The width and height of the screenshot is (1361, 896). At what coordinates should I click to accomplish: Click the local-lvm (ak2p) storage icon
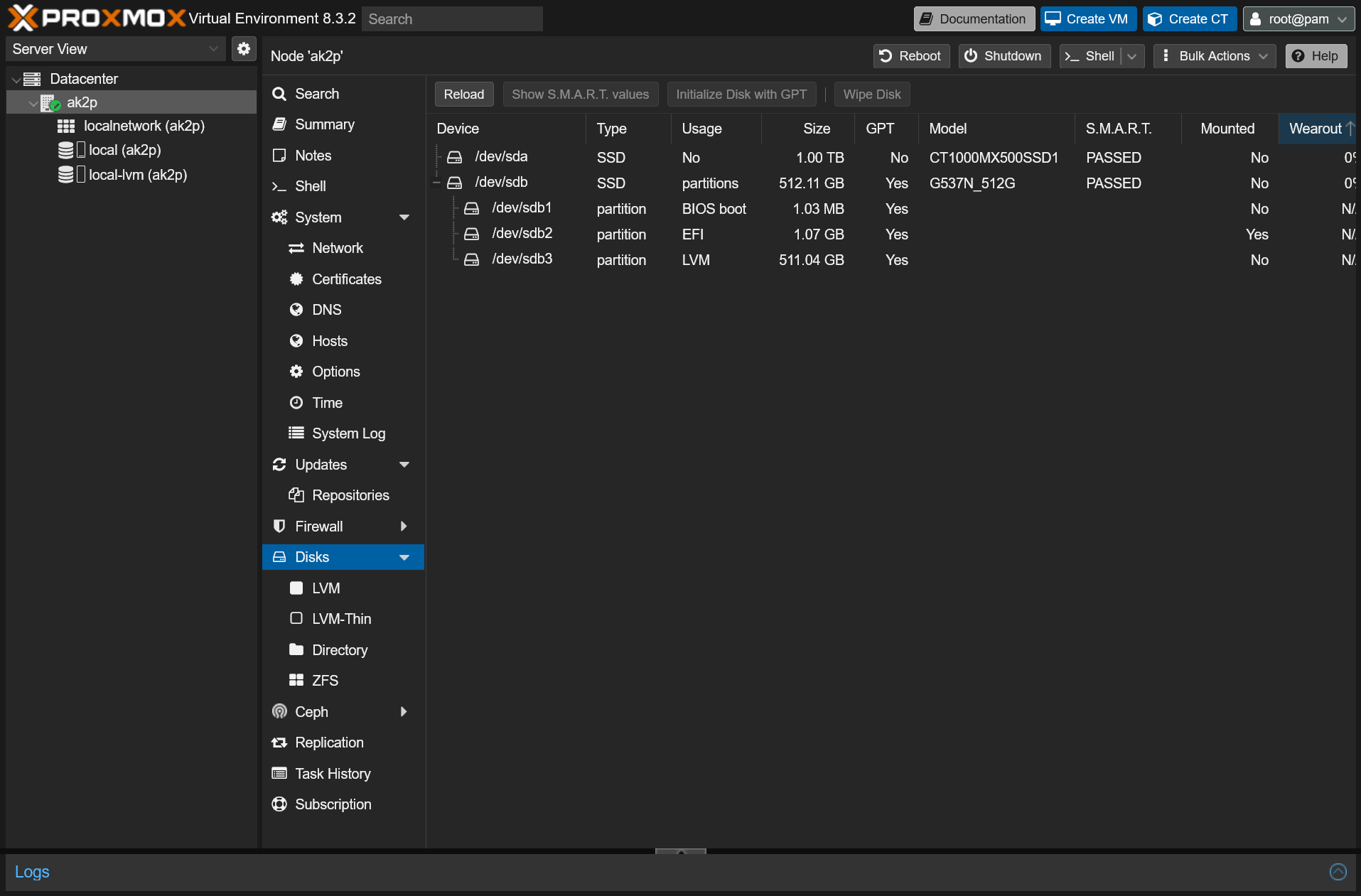66,175
